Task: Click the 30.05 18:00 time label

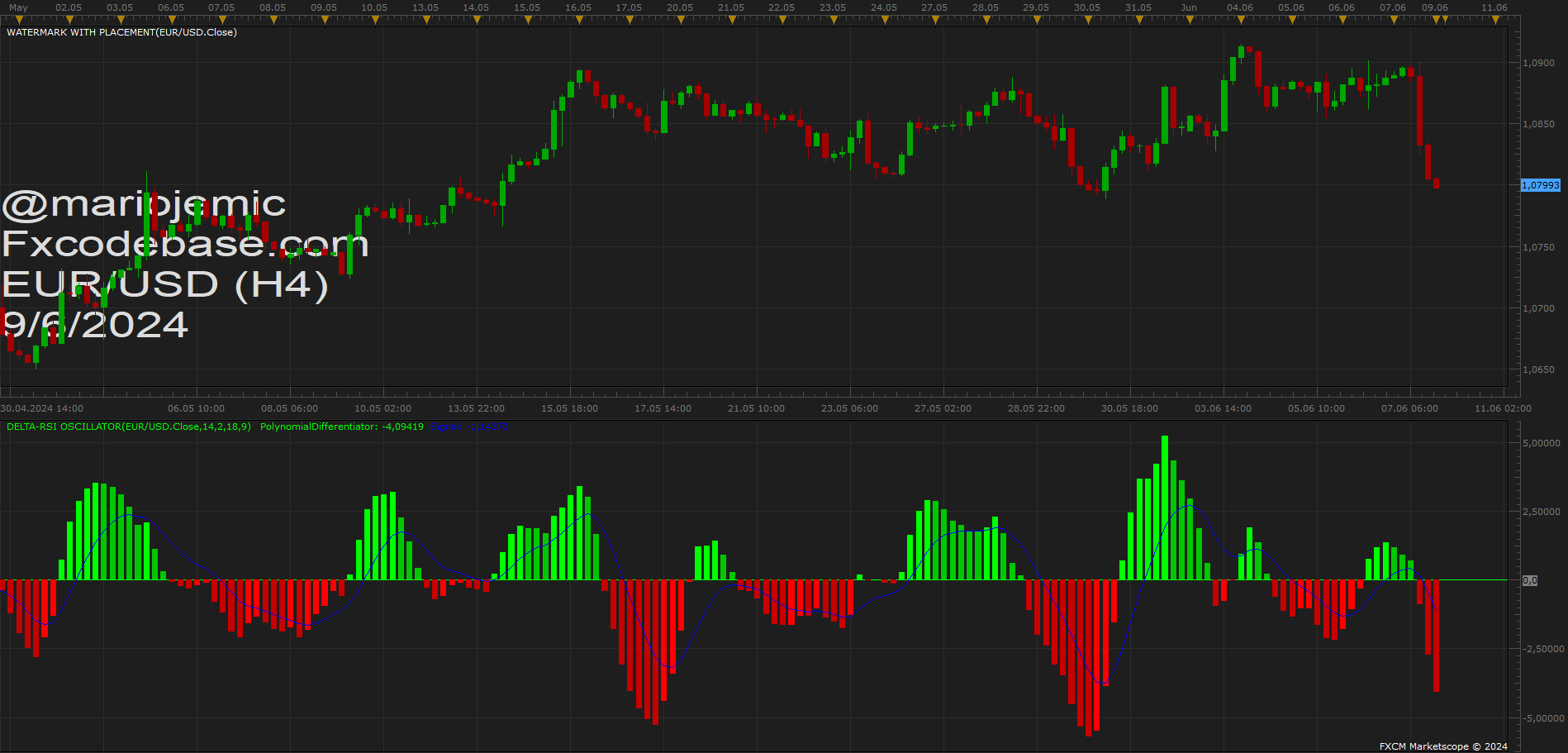Action: [x=1130, y=408]
